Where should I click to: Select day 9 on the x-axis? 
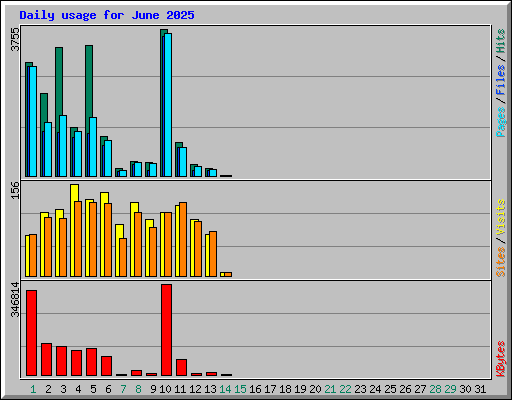(153, 389)
